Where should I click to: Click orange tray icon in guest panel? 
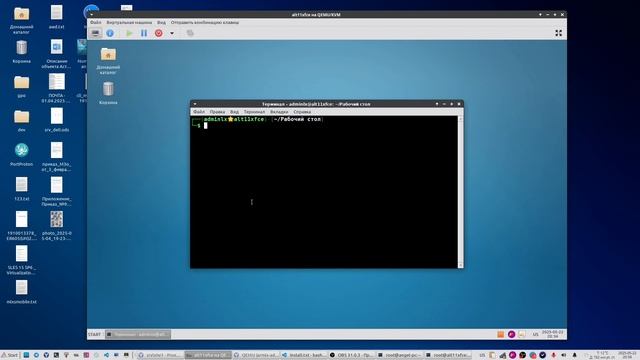(x=501, y=334)
